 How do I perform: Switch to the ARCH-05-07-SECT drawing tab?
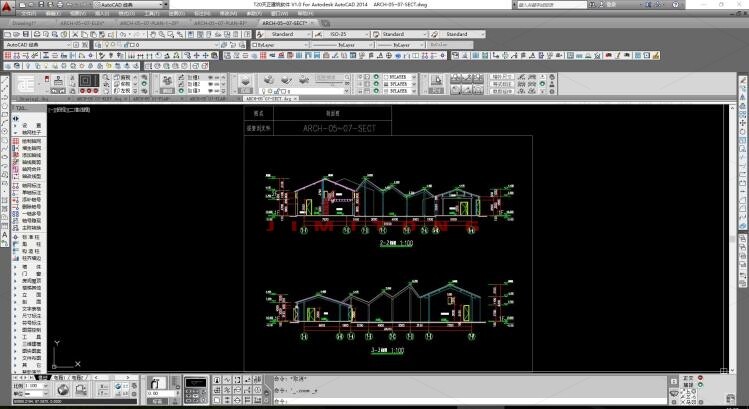tap(285, 23)
